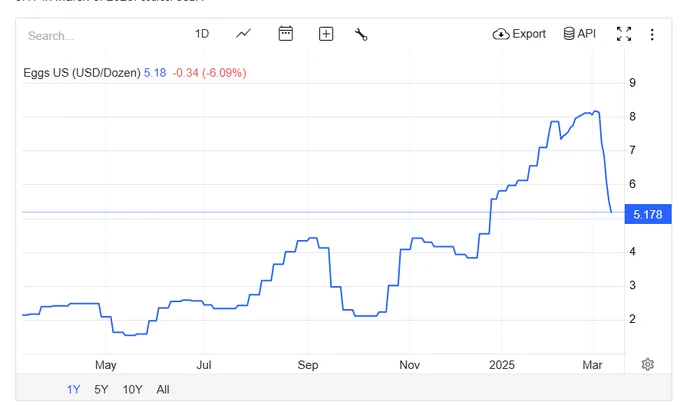680x405 pixels.
Task: Enter fullscreen chart mode
Action: (x=624, y=34)
